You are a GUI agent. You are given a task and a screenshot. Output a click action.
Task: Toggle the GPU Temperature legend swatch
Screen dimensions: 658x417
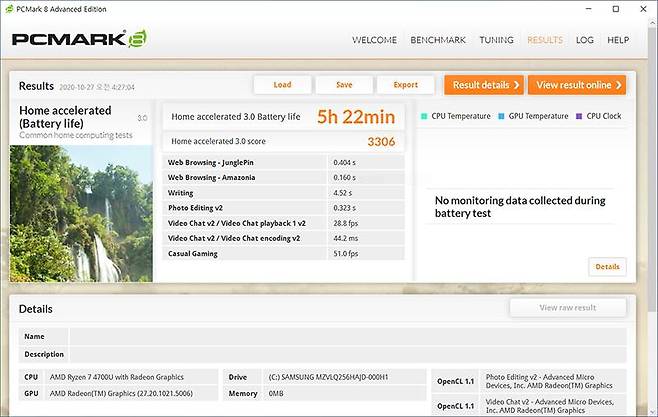click(501, 116)
